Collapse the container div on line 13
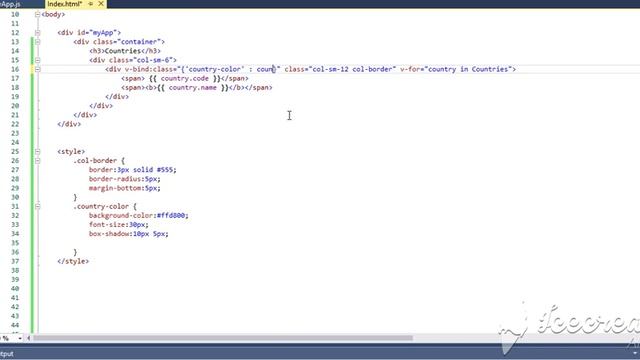640x360 pixels. tap(37, 42)
